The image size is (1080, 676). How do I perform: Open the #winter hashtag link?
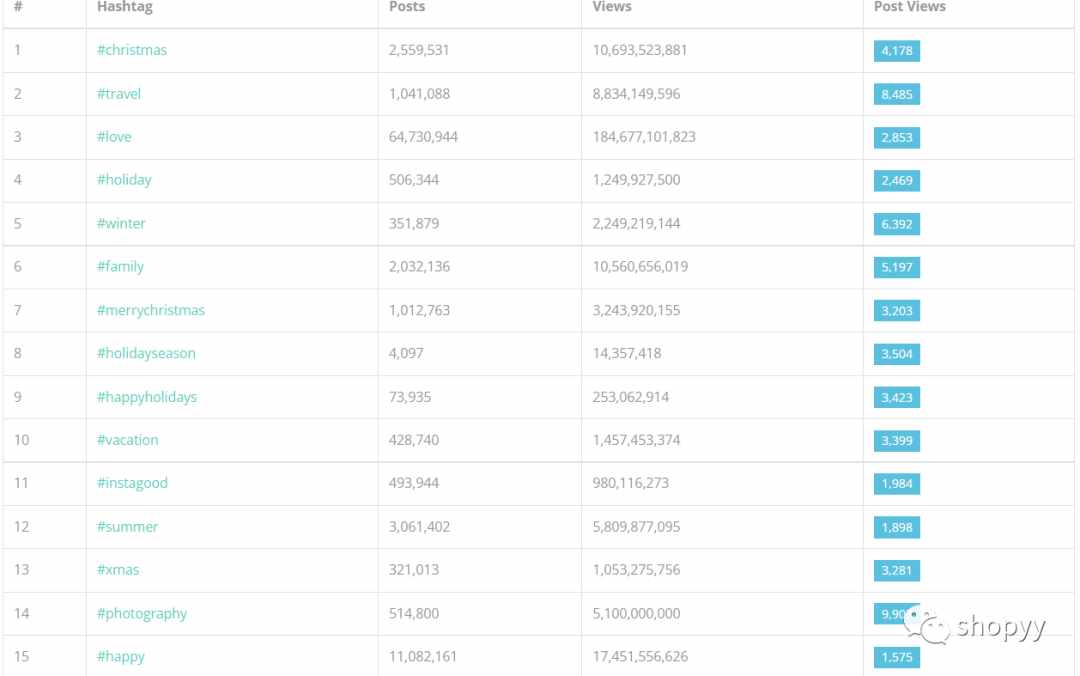coord(121,223)
